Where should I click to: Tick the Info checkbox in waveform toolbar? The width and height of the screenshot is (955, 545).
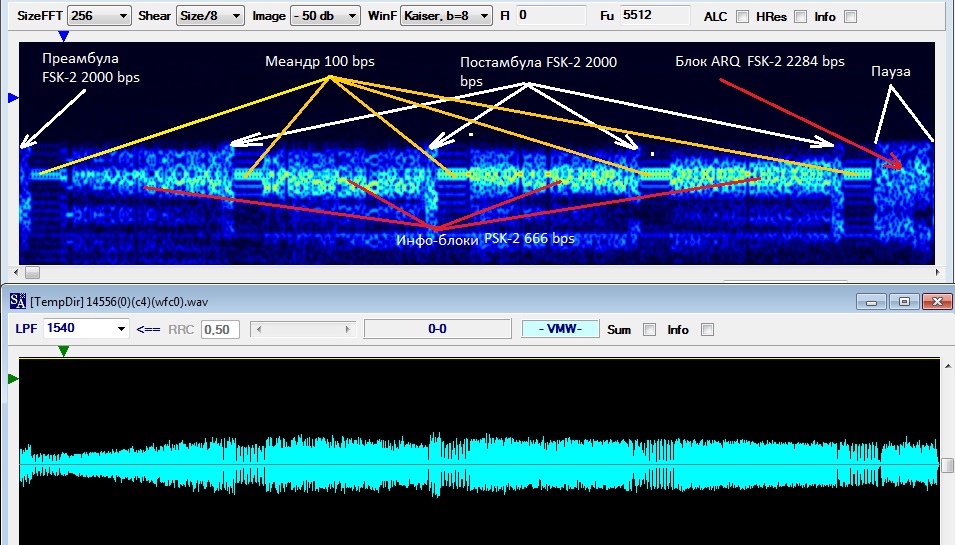click(x=707, y=329)
